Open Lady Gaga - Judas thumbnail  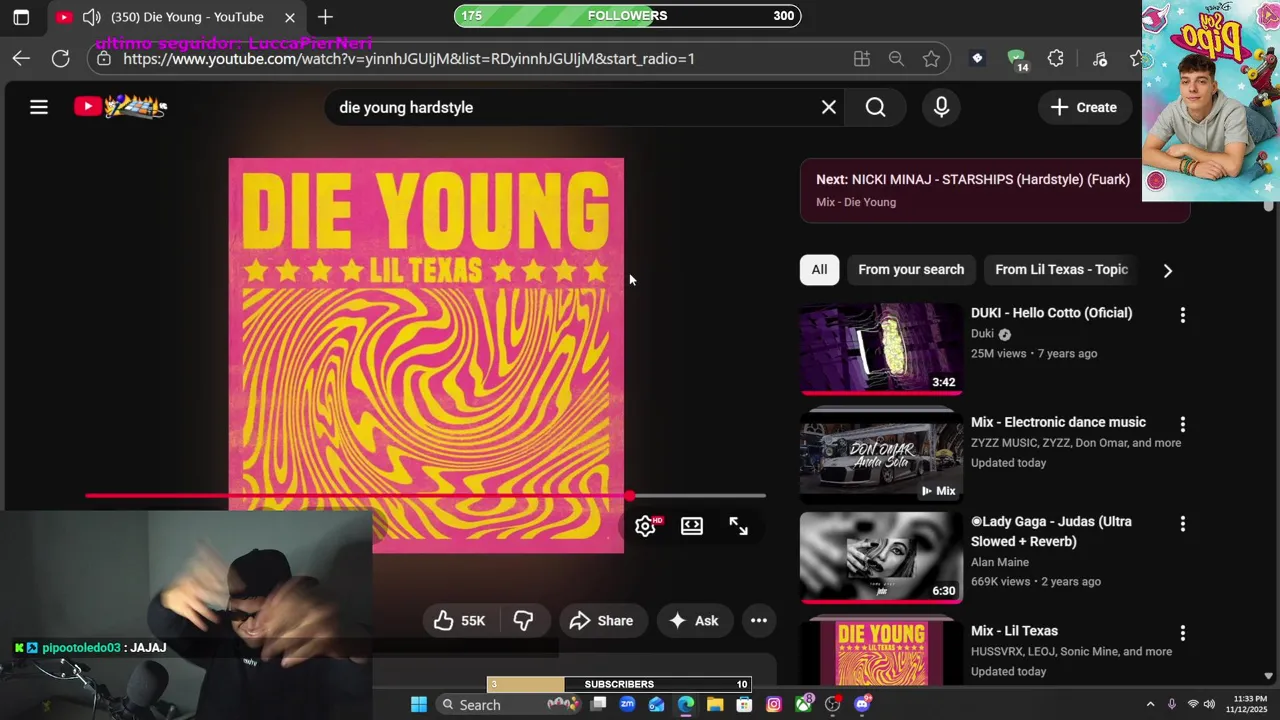[x=881, y=558]
